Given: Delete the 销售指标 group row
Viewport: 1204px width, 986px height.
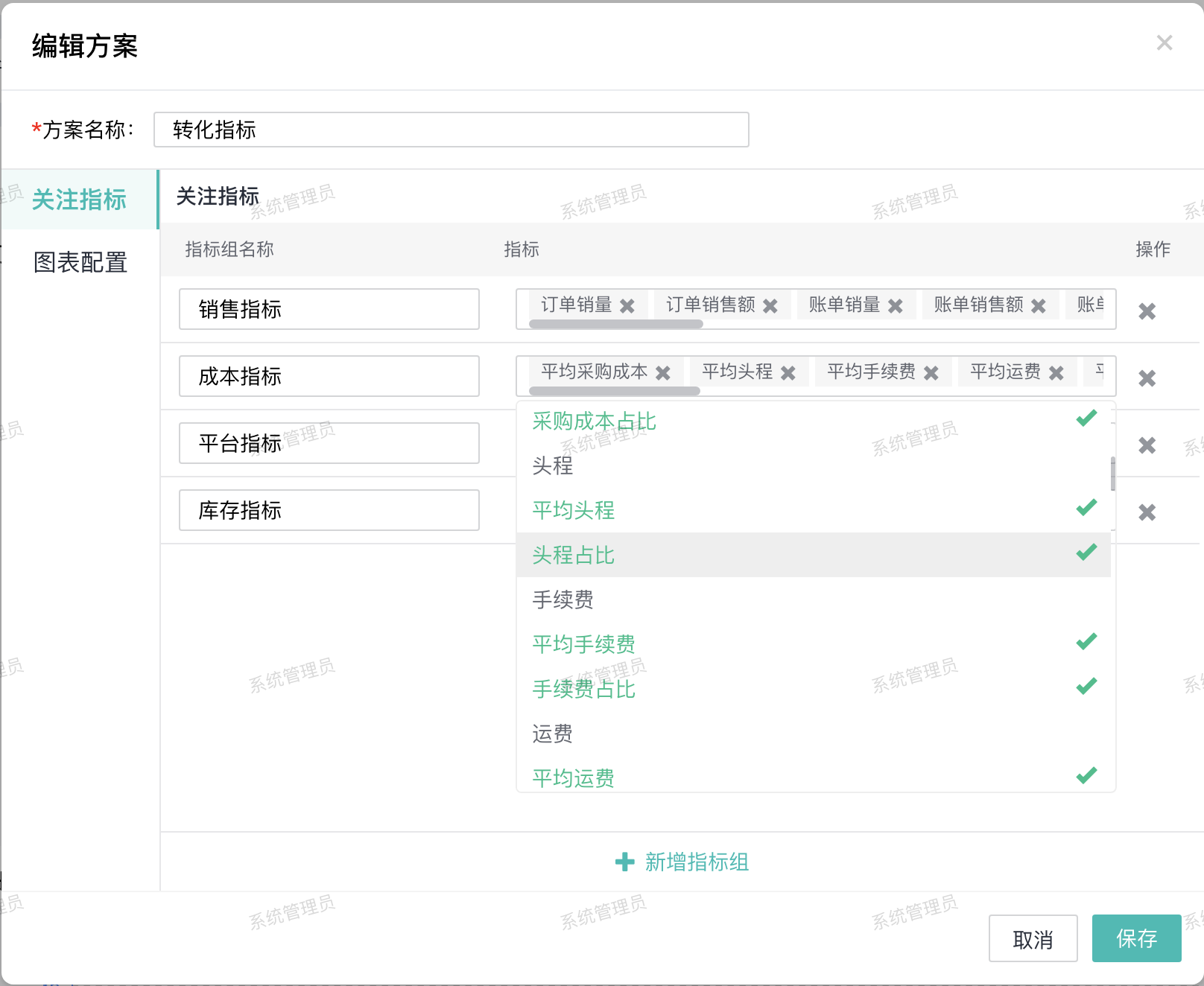Looking at the screenshot, I should (1147, 311).
